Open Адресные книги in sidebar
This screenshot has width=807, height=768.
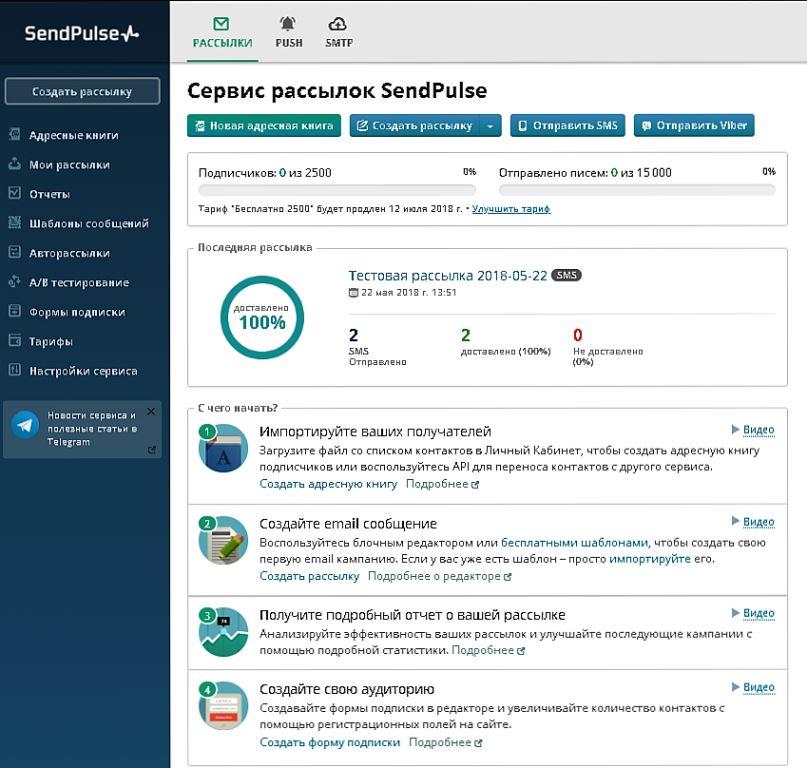74,135
